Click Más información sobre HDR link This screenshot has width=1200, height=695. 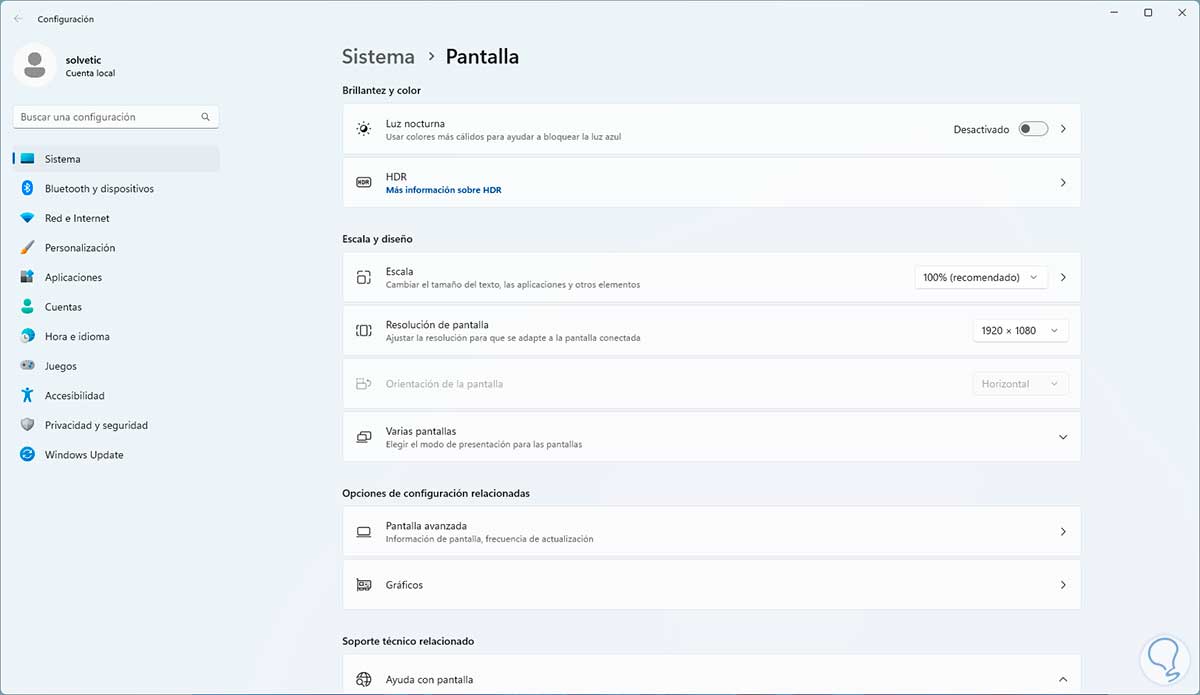[443, 190]
